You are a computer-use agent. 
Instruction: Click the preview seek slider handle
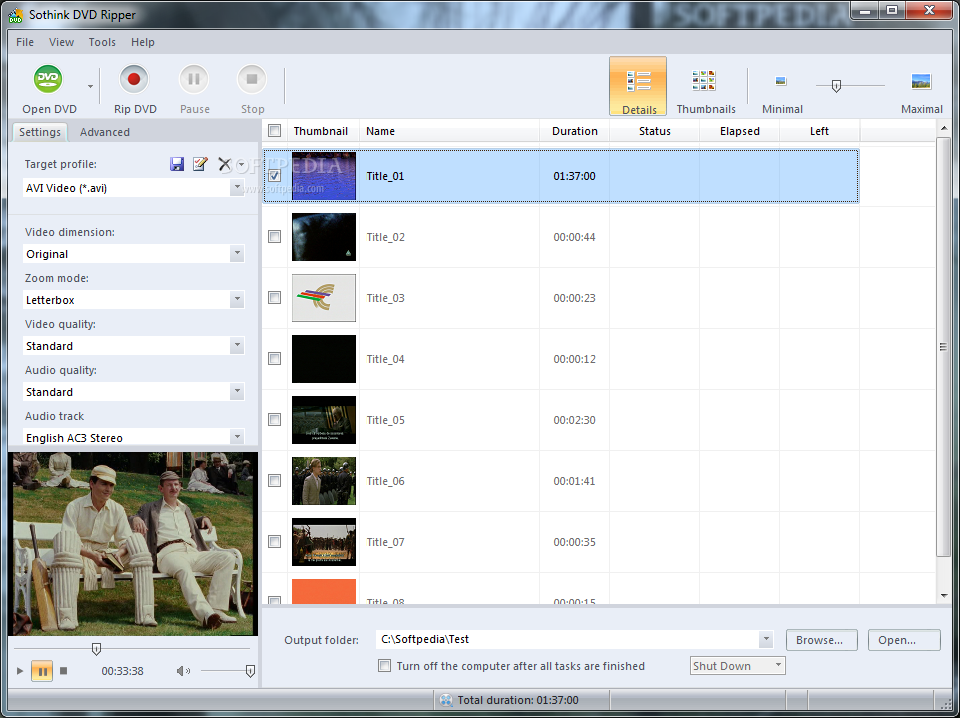point(96,649)
